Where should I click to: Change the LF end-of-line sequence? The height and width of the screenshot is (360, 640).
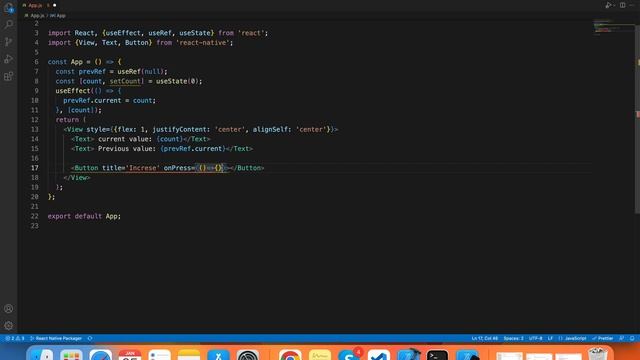pos(550,338)
